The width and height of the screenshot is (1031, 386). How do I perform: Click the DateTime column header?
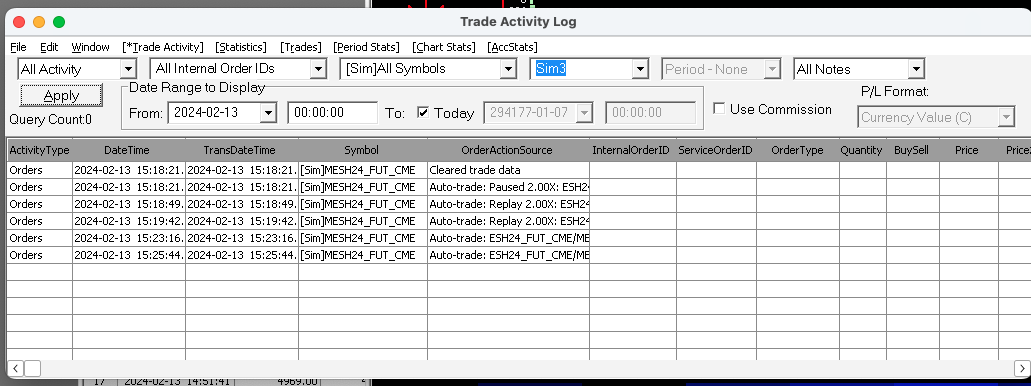tap(129, 150)
